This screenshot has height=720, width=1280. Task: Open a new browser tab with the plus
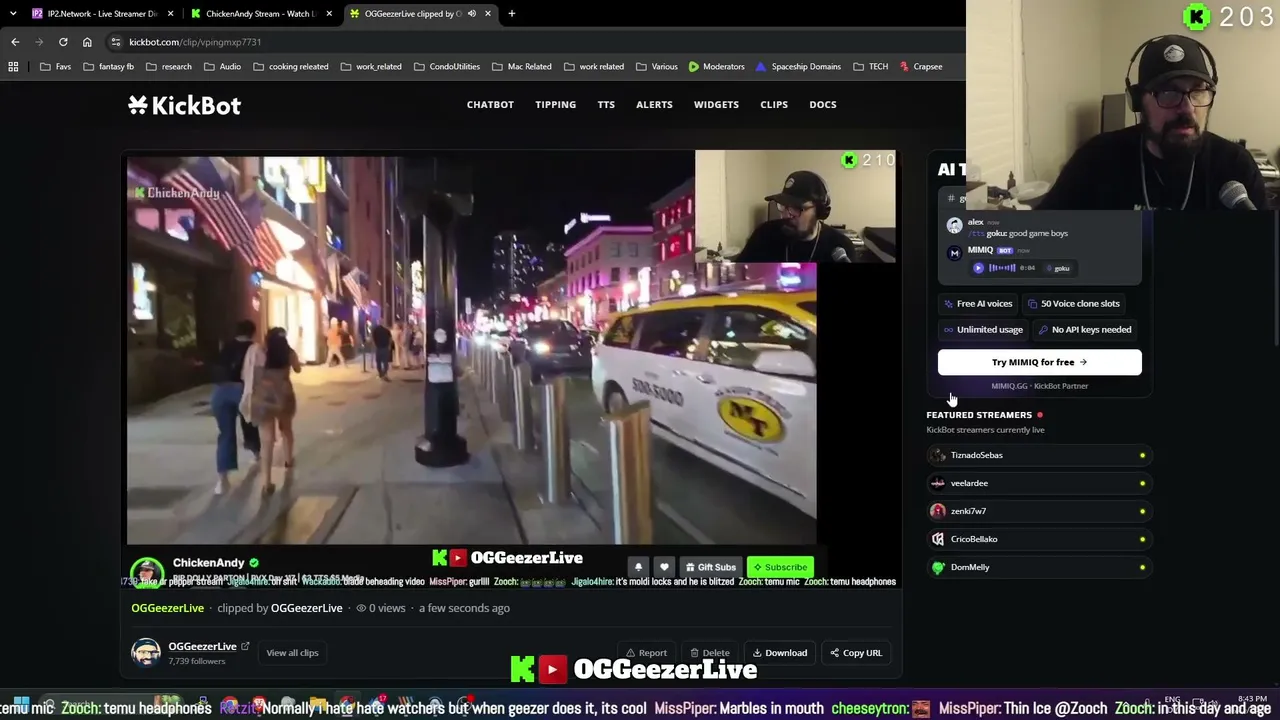511,14
